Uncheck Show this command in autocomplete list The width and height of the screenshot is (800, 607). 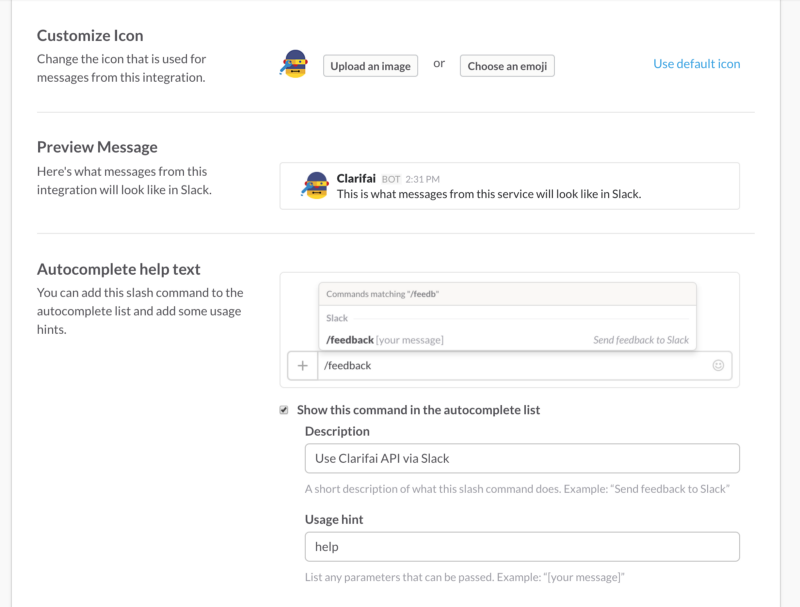pos(284,410)
